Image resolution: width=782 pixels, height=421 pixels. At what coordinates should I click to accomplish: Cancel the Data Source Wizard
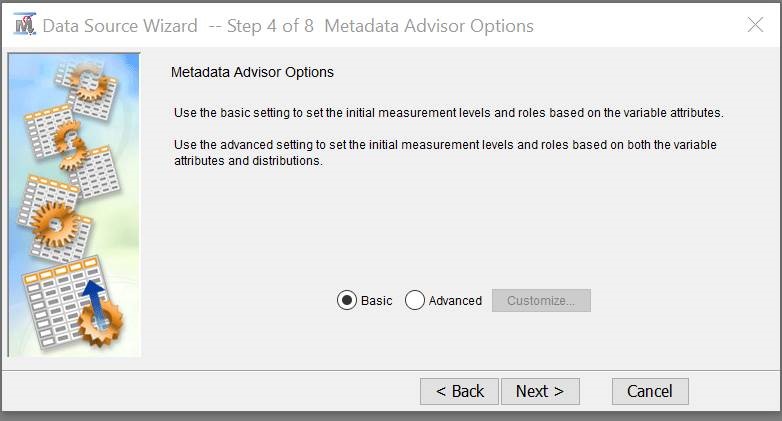650,391
